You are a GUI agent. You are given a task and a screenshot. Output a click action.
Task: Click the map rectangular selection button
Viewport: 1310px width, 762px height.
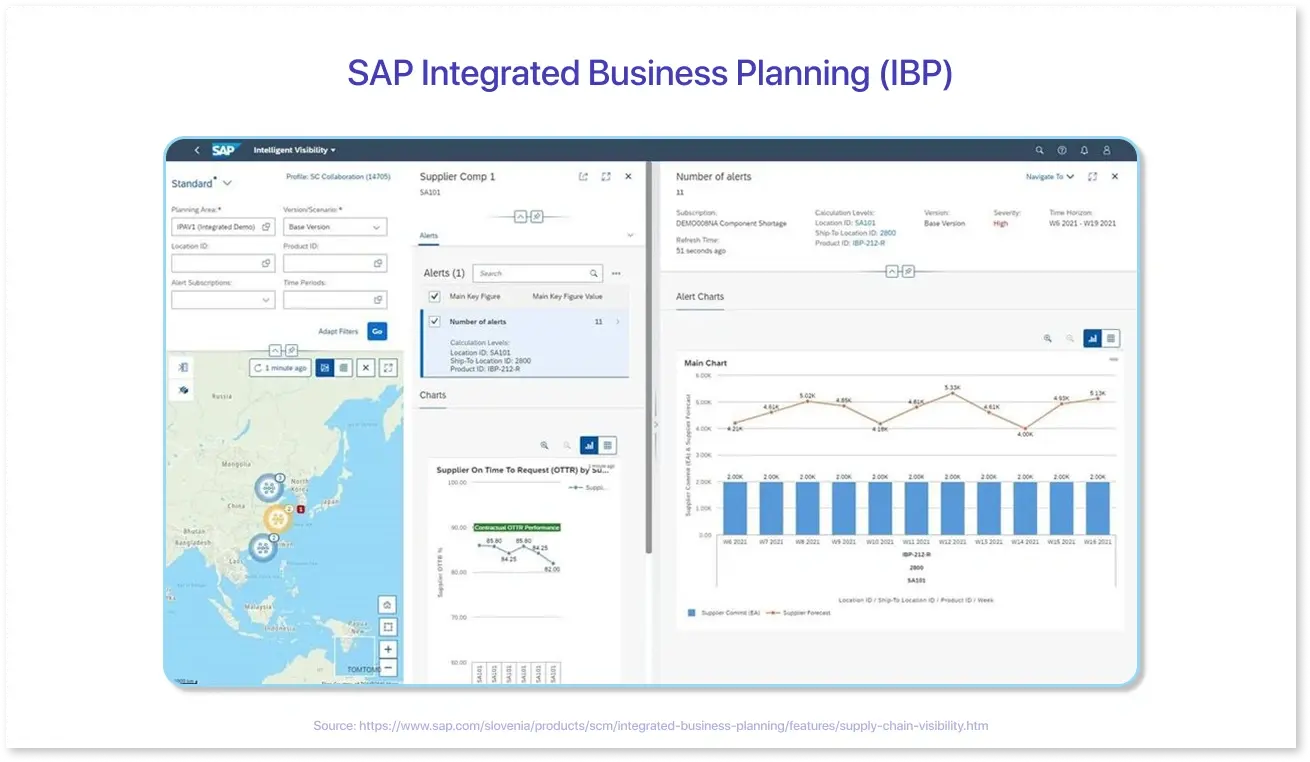pyautogui.click(x=388, y=627)
